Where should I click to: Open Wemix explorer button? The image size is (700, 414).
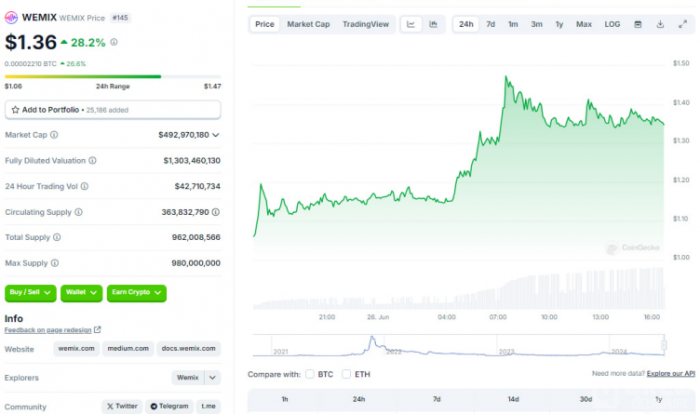click(188, 377)
